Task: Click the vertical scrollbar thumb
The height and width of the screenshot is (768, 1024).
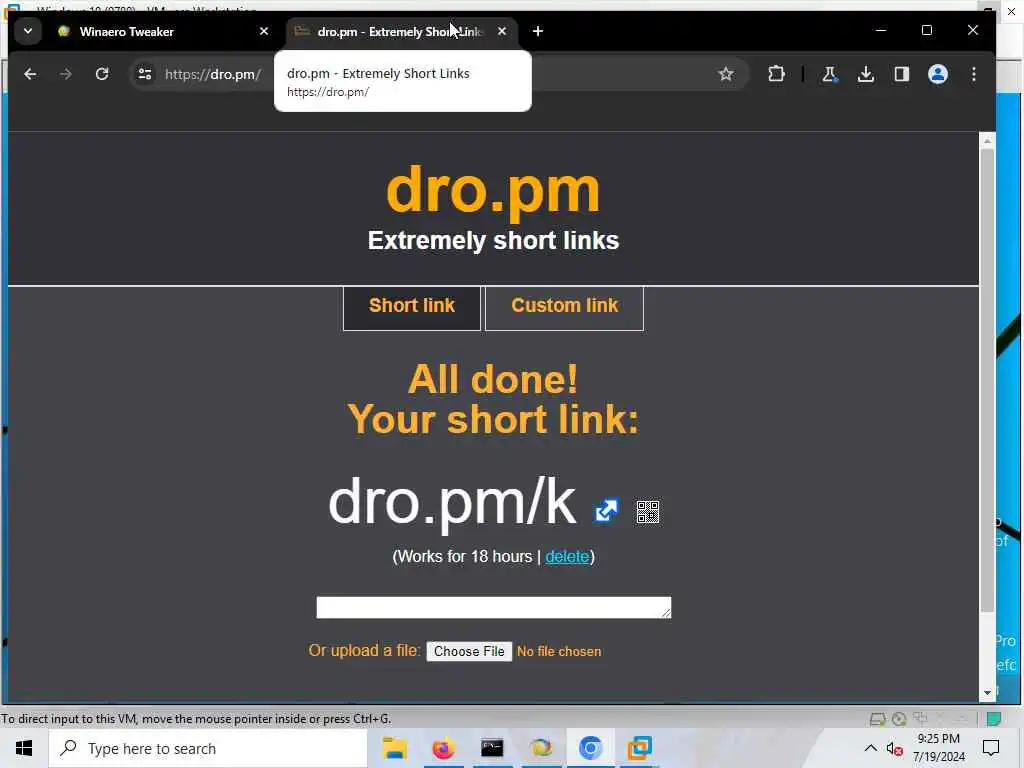Action: [x=987, y=380]
